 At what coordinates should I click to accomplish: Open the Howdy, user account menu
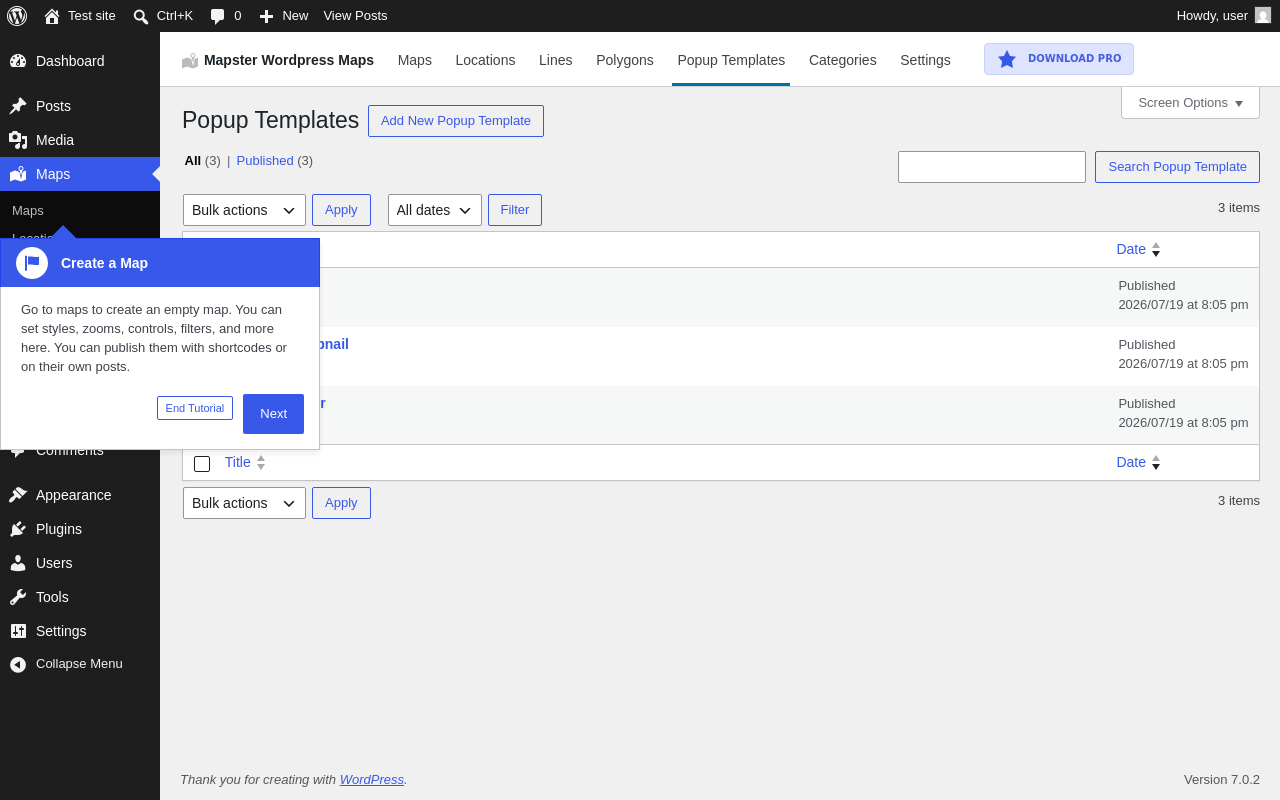point(1223,16)
